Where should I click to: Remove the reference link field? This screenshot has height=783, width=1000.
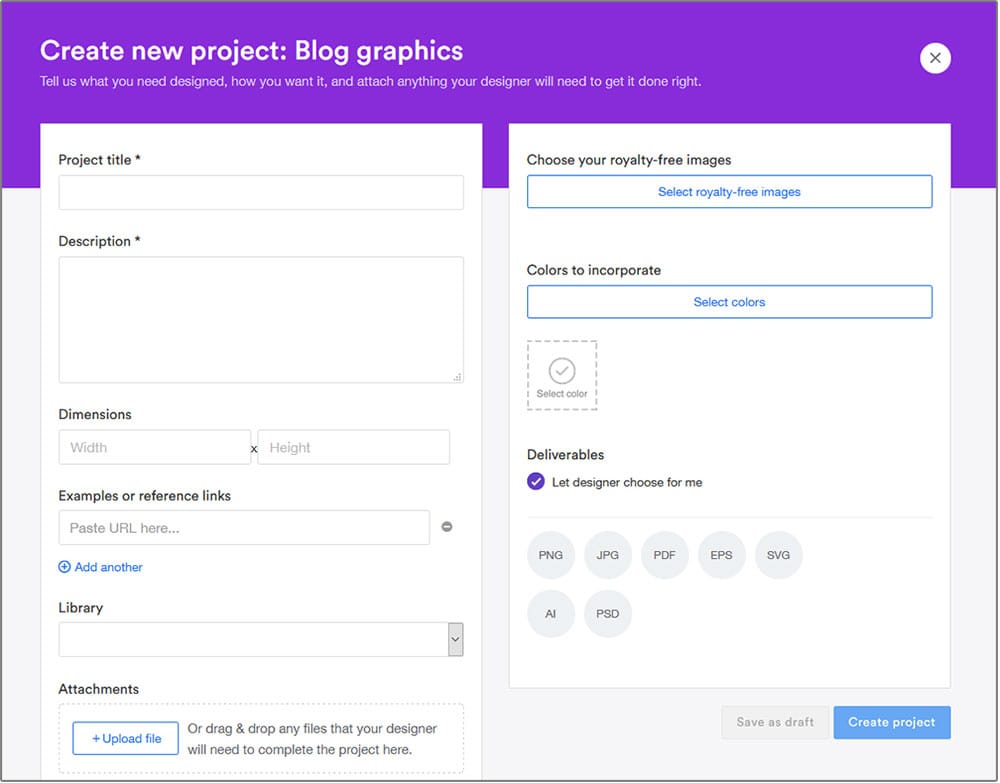447,527
